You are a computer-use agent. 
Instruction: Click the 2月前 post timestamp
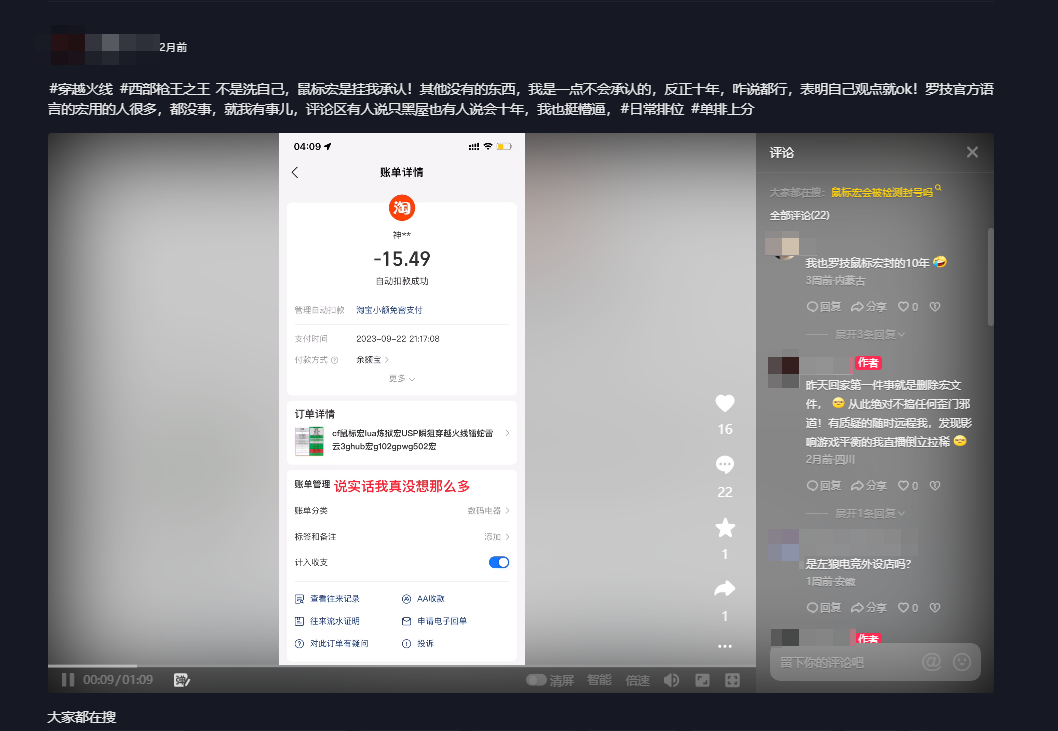(173, 47)
